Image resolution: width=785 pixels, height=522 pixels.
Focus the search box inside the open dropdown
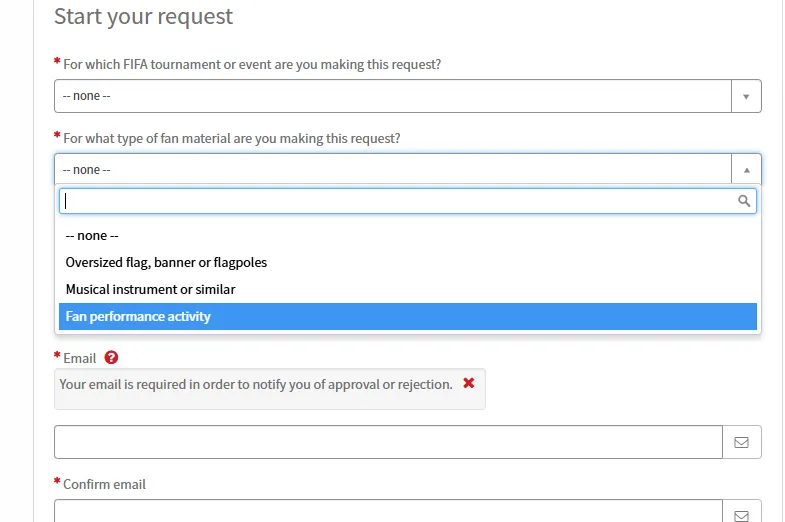(x=398, y=201)
